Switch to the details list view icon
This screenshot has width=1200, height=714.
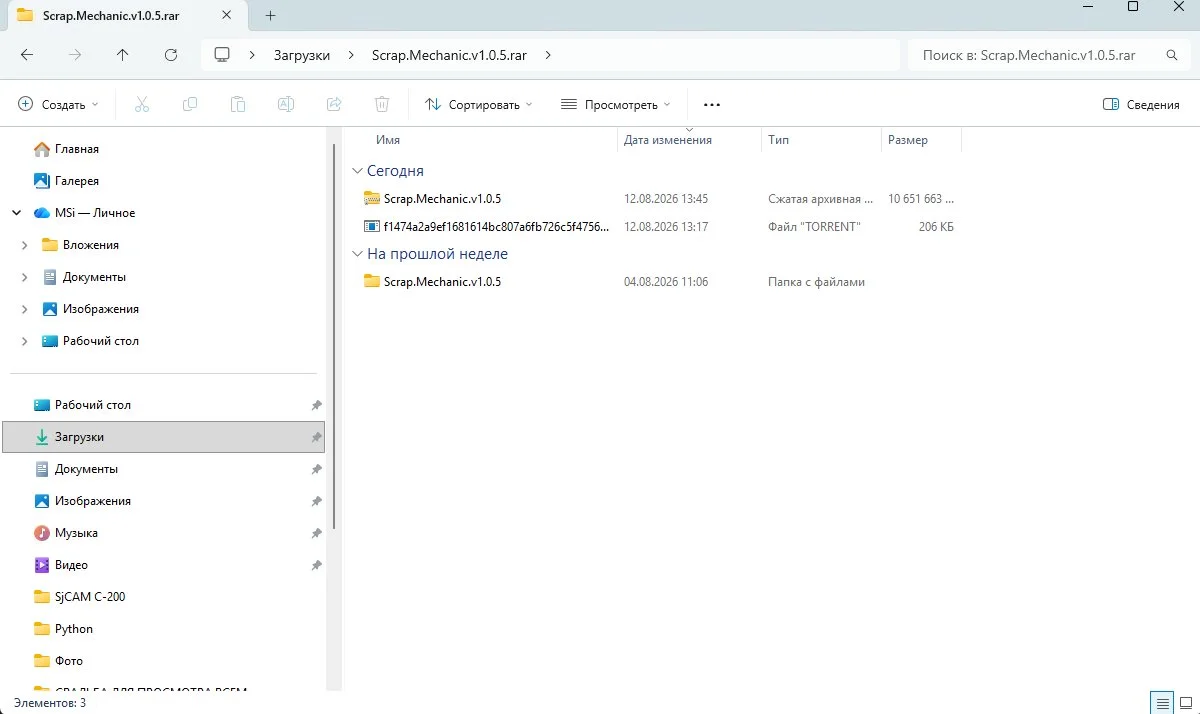(1161, 703)
